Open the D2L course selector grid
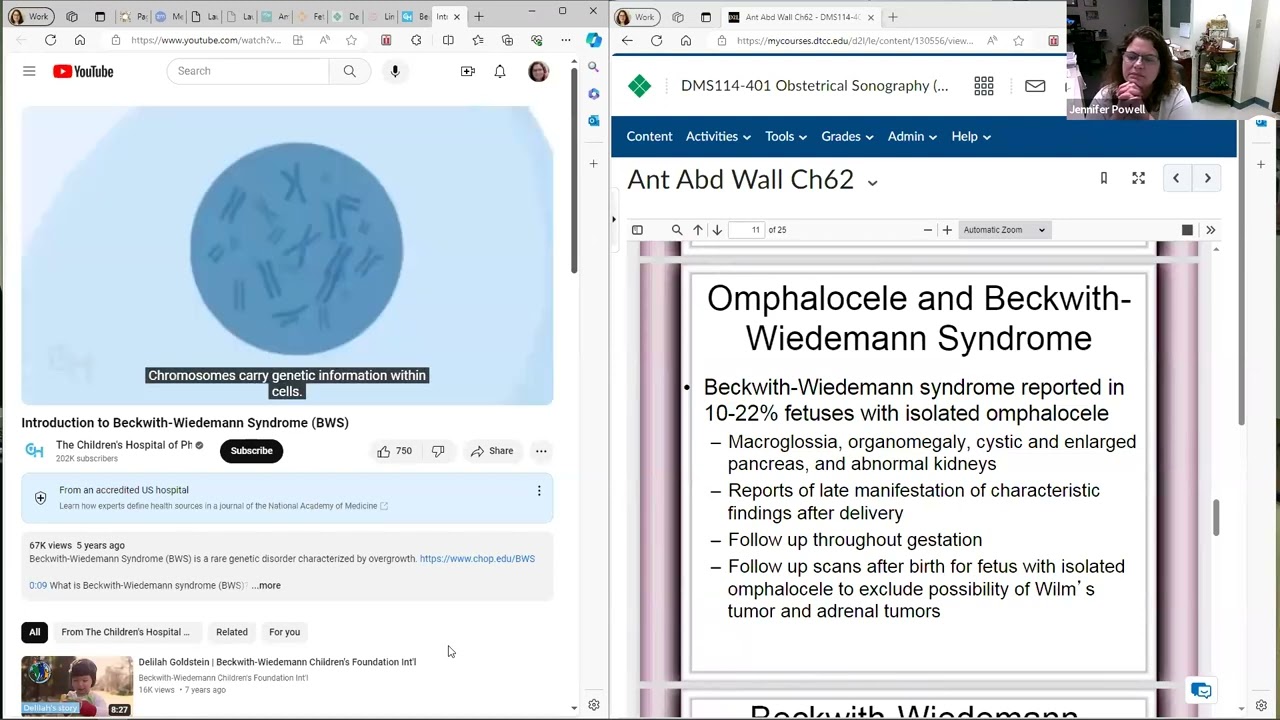This screenshot has height=720, width=1280. coord(984,86)
